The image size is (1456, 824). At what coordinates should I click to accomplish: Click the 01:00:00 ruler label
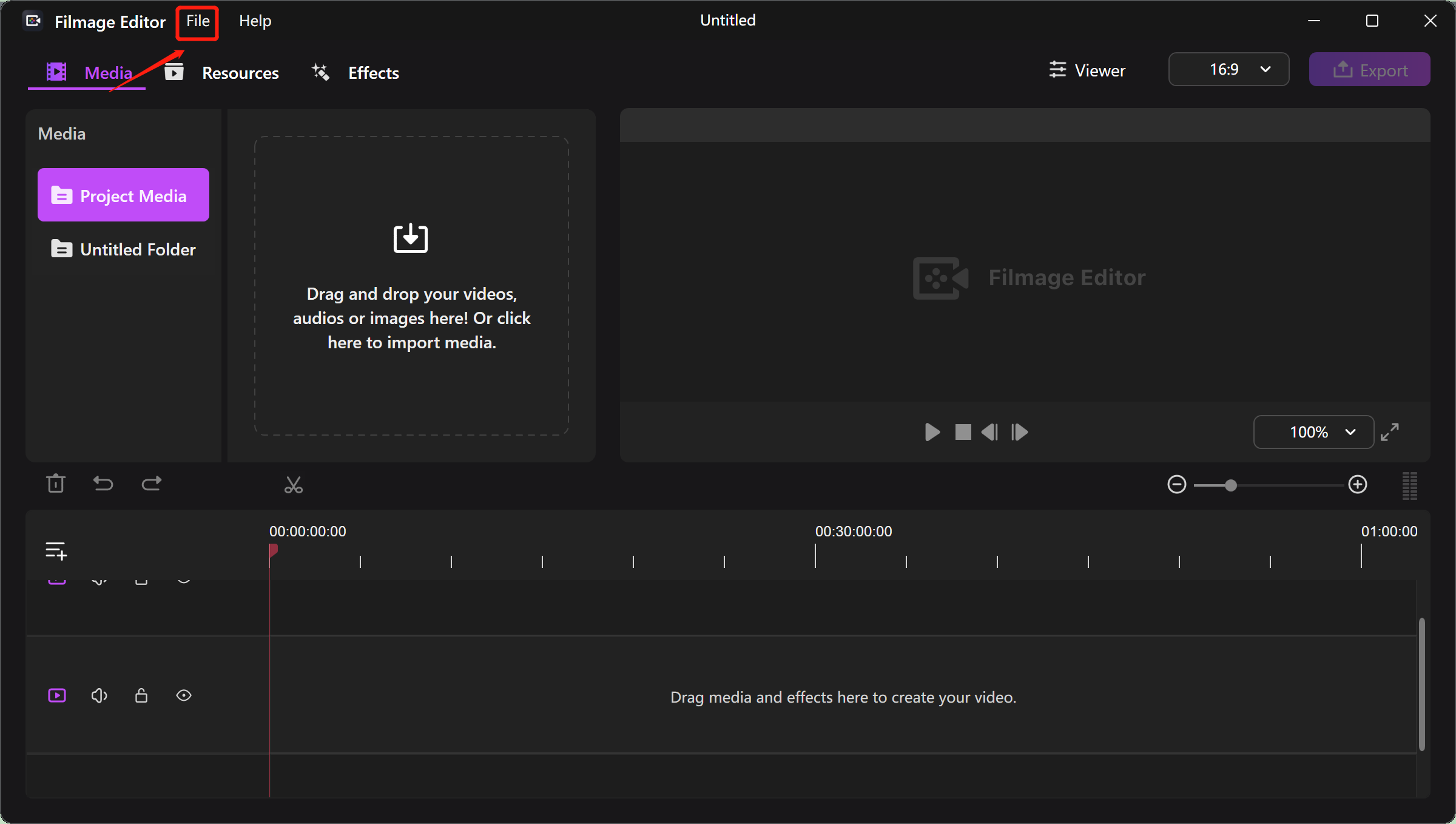(x=1389, y=532)
